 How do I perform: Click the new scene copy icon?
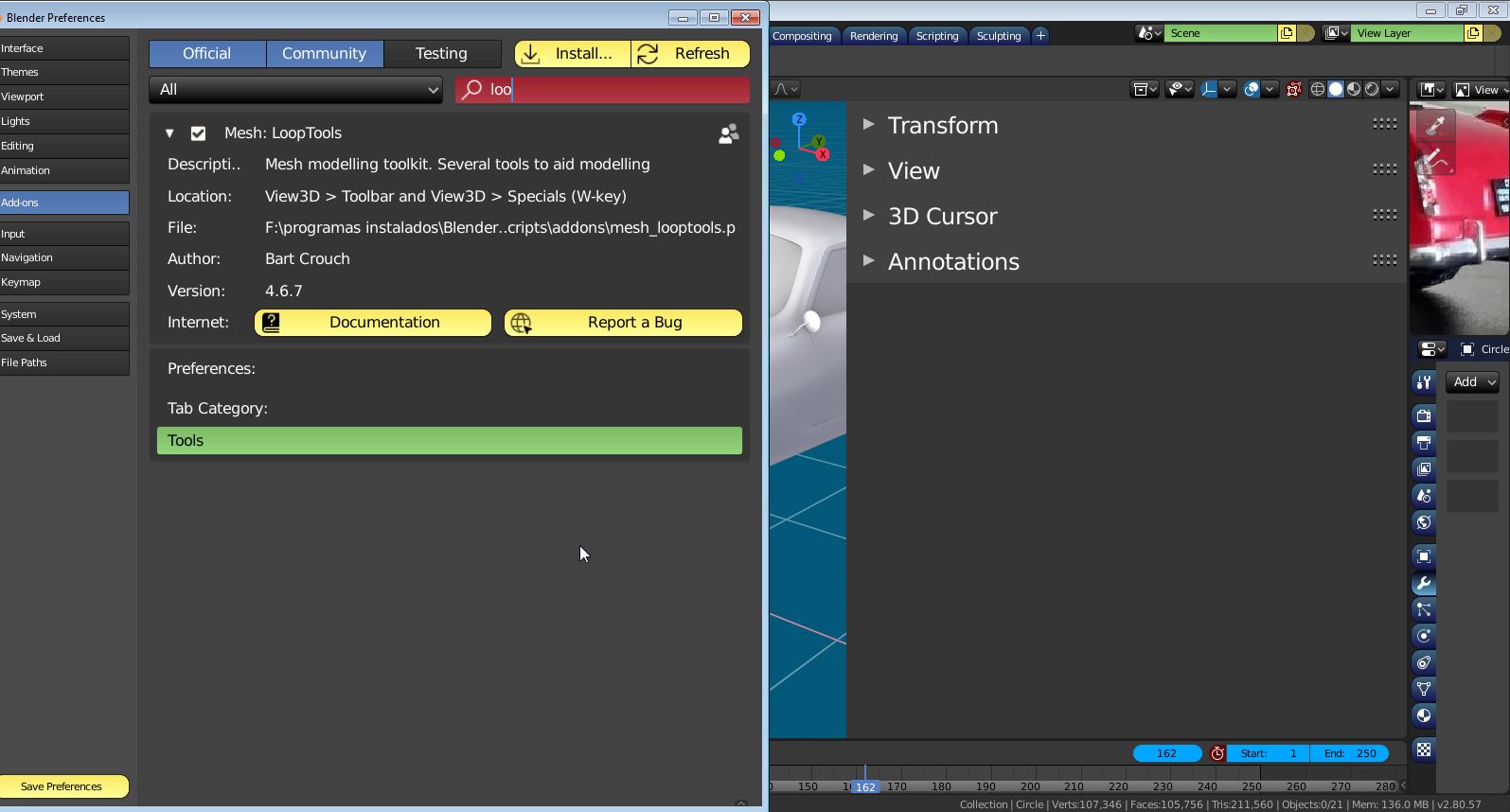point(1287,33)
